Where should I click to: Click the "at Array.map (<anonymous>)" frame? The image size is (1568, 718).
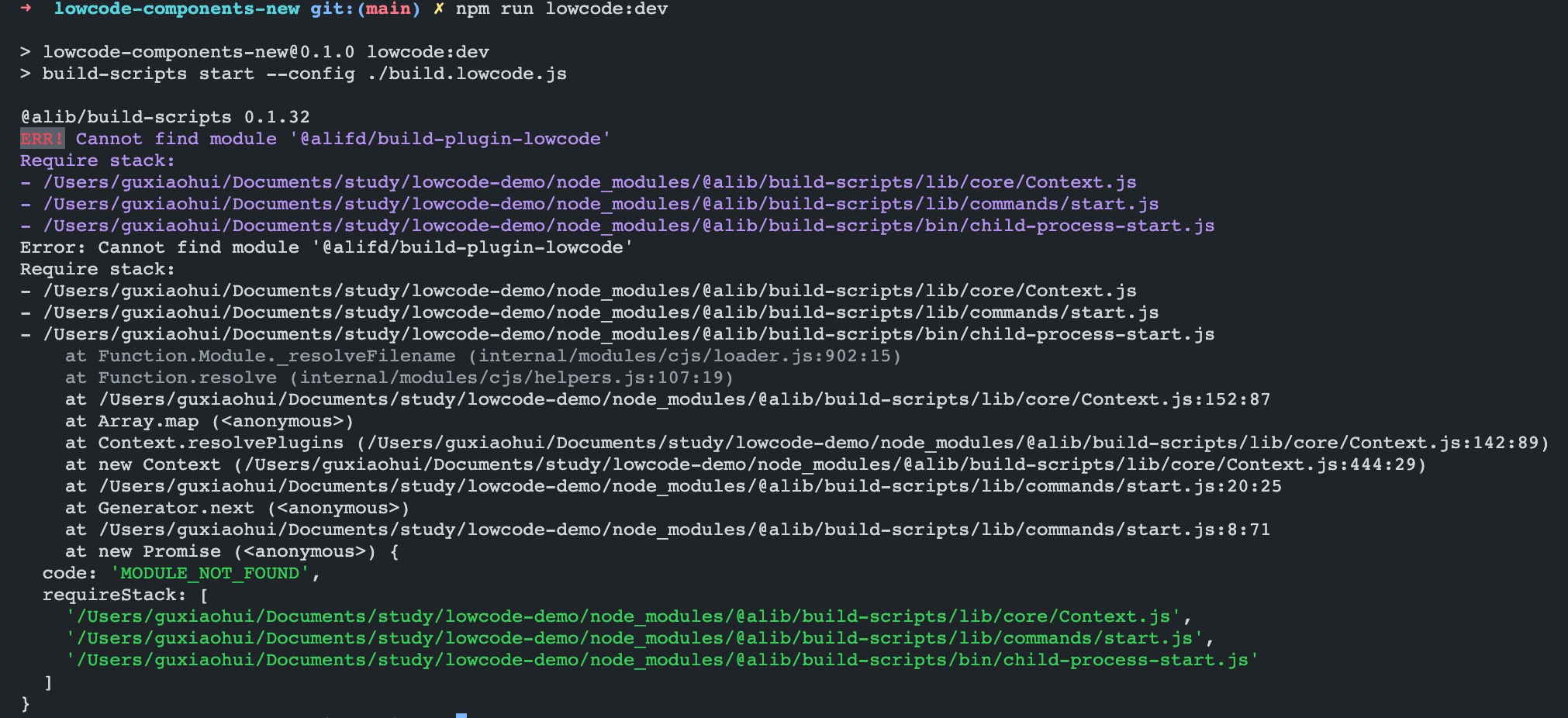[209, 421]
